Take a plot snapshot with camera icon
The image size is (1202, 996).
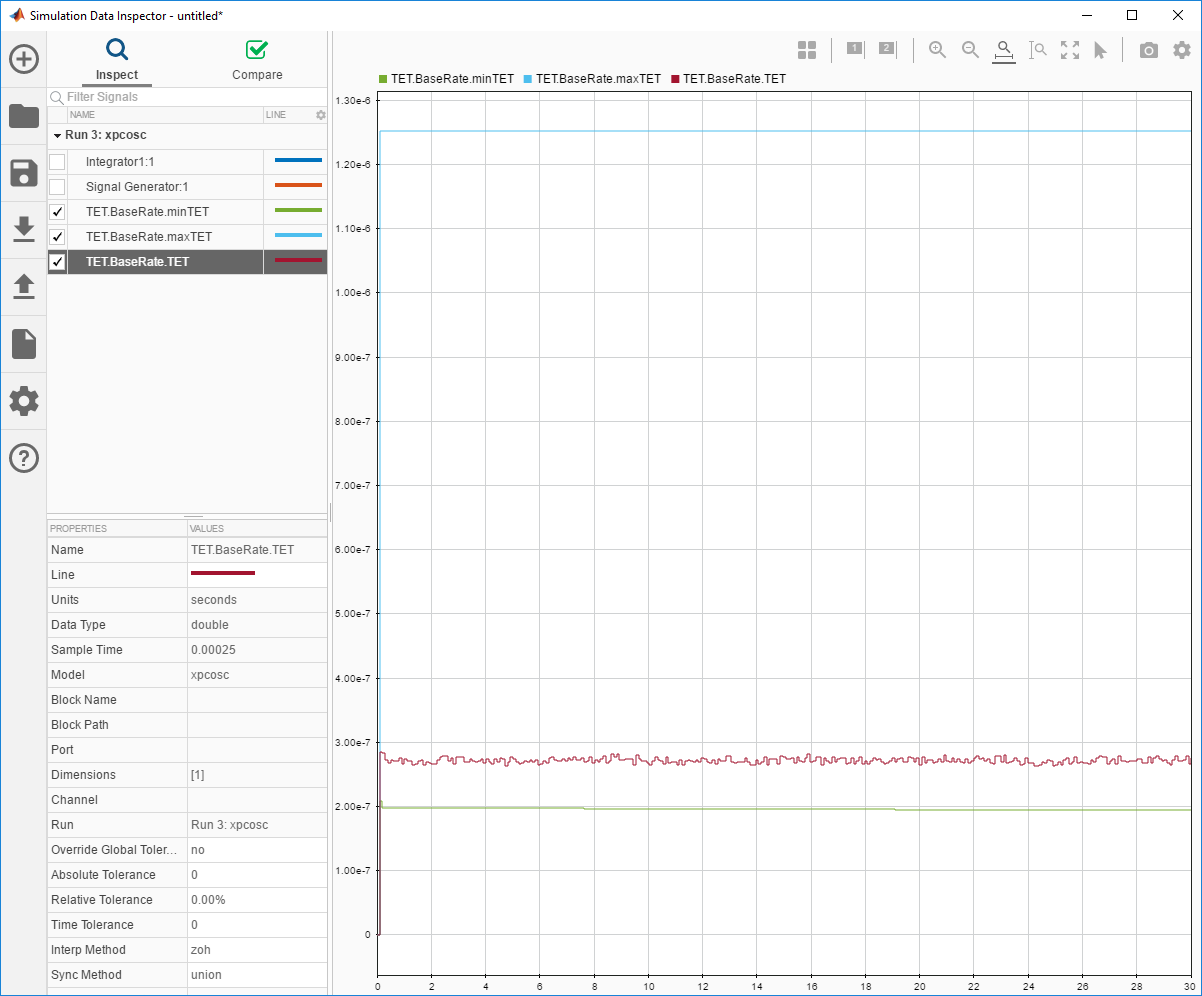click(1149, 50)
